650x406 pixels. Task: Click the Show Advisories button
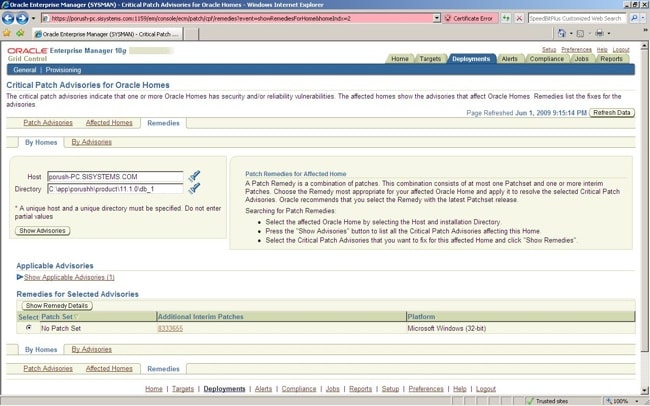(x=42, y=231)
